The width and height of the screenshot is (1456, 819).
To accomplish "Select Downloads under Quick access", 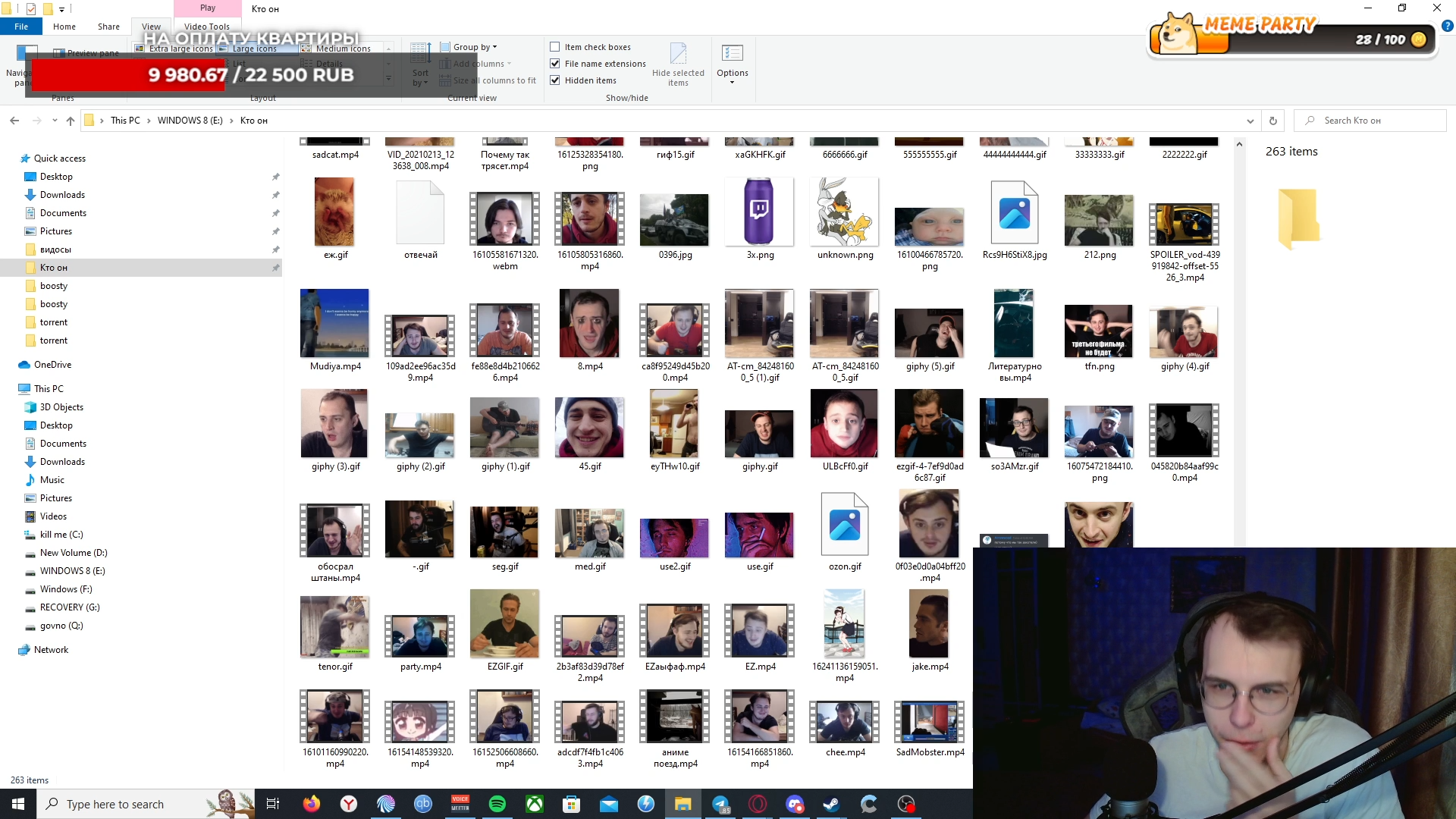I will click(x=62, y=195).
